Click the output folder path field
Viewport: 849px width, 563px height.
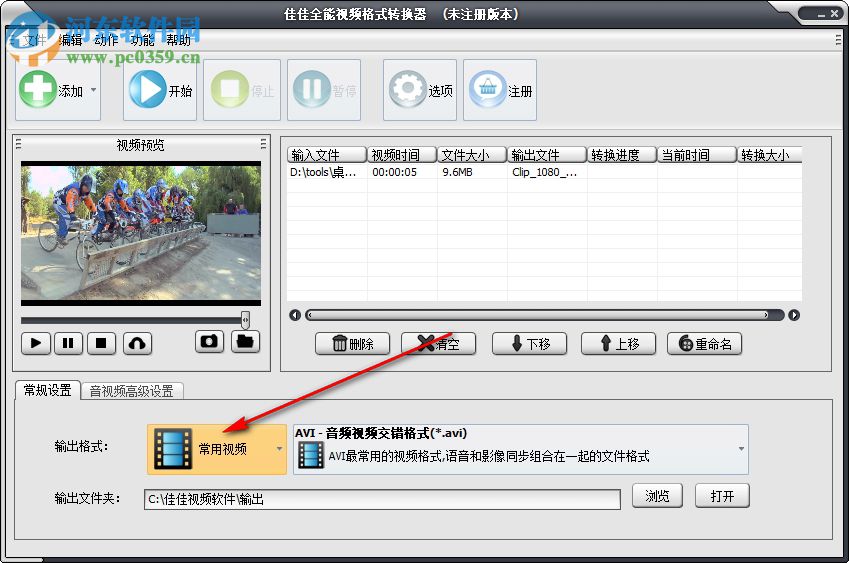tap(382, 499)
